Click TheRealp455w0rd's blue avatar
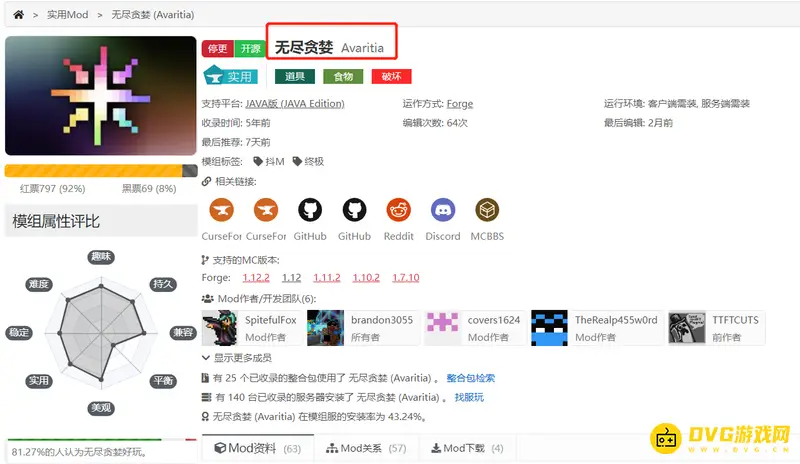Image resolution: width=800 pixels, height=464 pixels. tap(550, 327)
